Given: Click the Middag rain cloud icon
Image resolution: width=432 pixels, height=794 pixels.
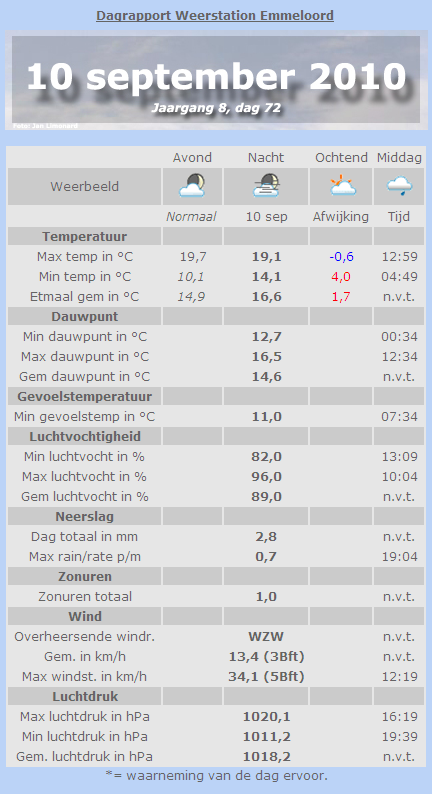Looking at the screenshot, I should coord(399,186).
